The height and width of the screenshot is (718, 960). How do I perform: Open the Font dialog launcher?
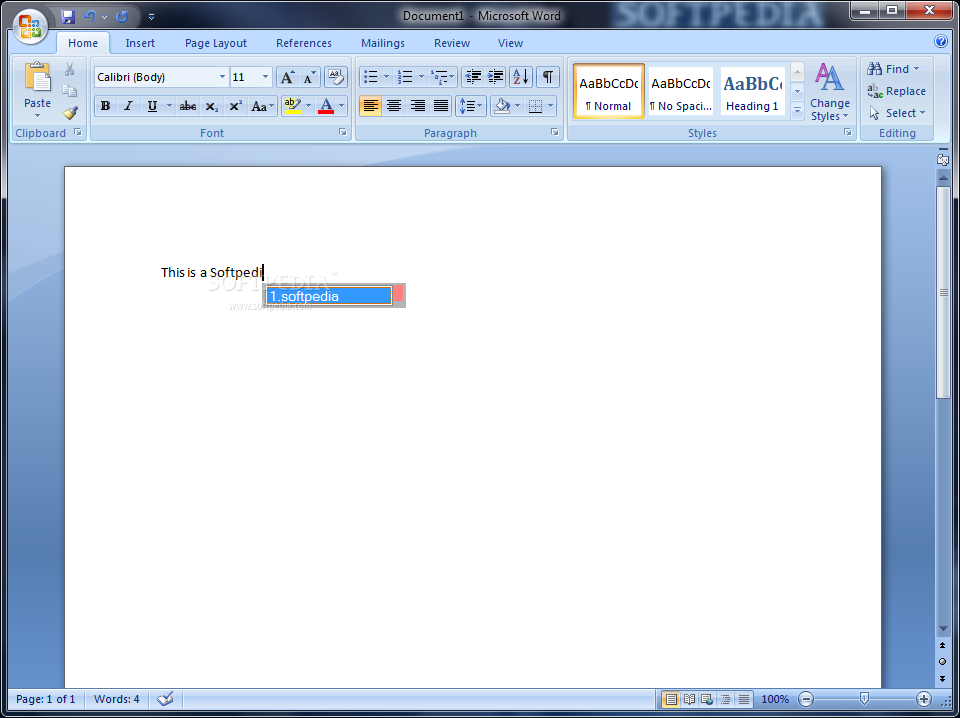(x=343, y=132)
